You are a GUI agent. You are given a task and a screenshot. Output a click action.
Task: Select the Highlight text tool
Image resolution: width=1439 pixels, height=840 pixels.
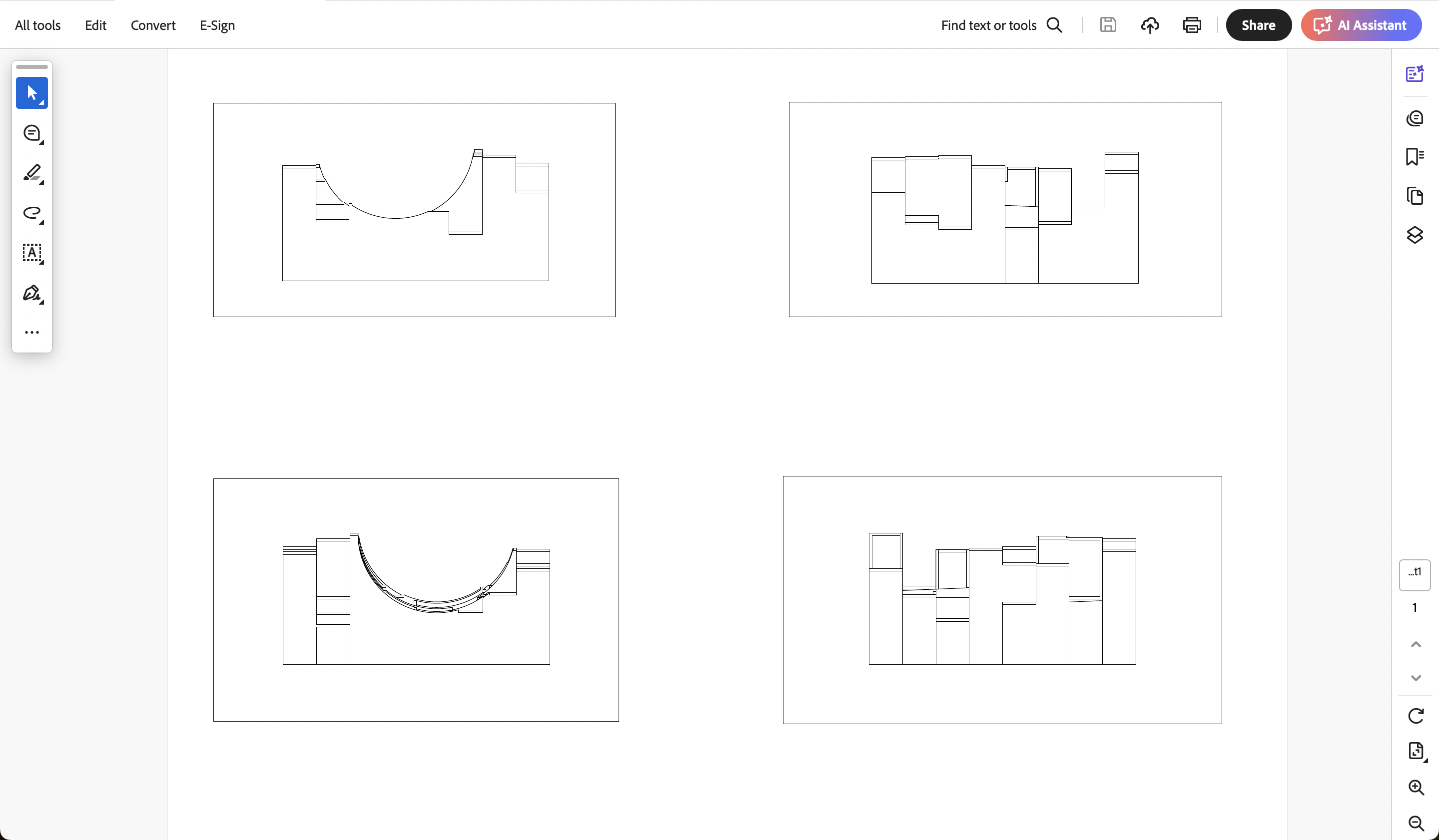coord(32,173)
